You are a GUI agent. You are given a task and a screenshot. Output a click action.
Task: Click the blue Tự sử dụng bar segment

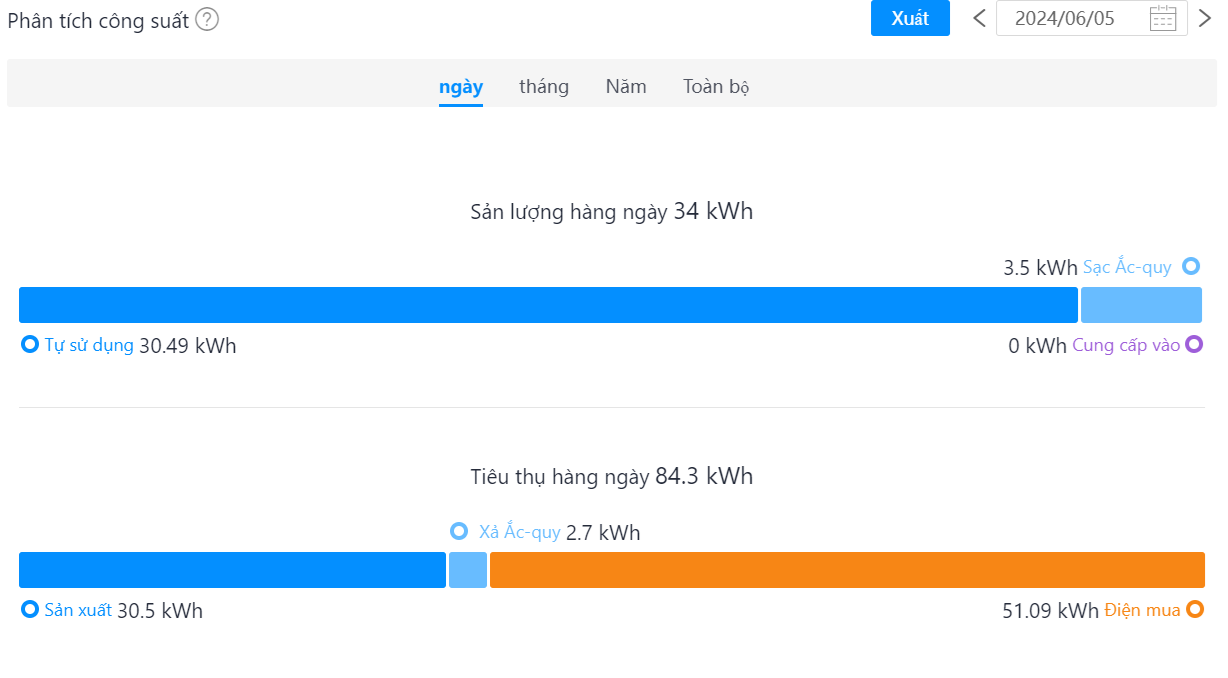click(x=548, y=305)
